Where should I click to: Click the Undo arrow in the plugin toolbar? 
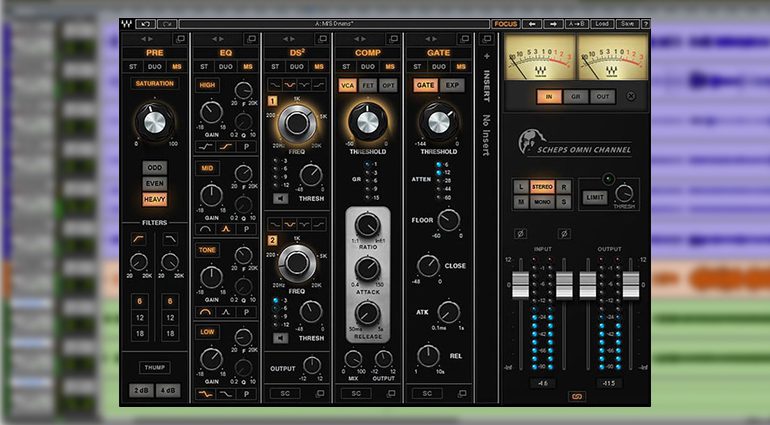pos(146,24)
